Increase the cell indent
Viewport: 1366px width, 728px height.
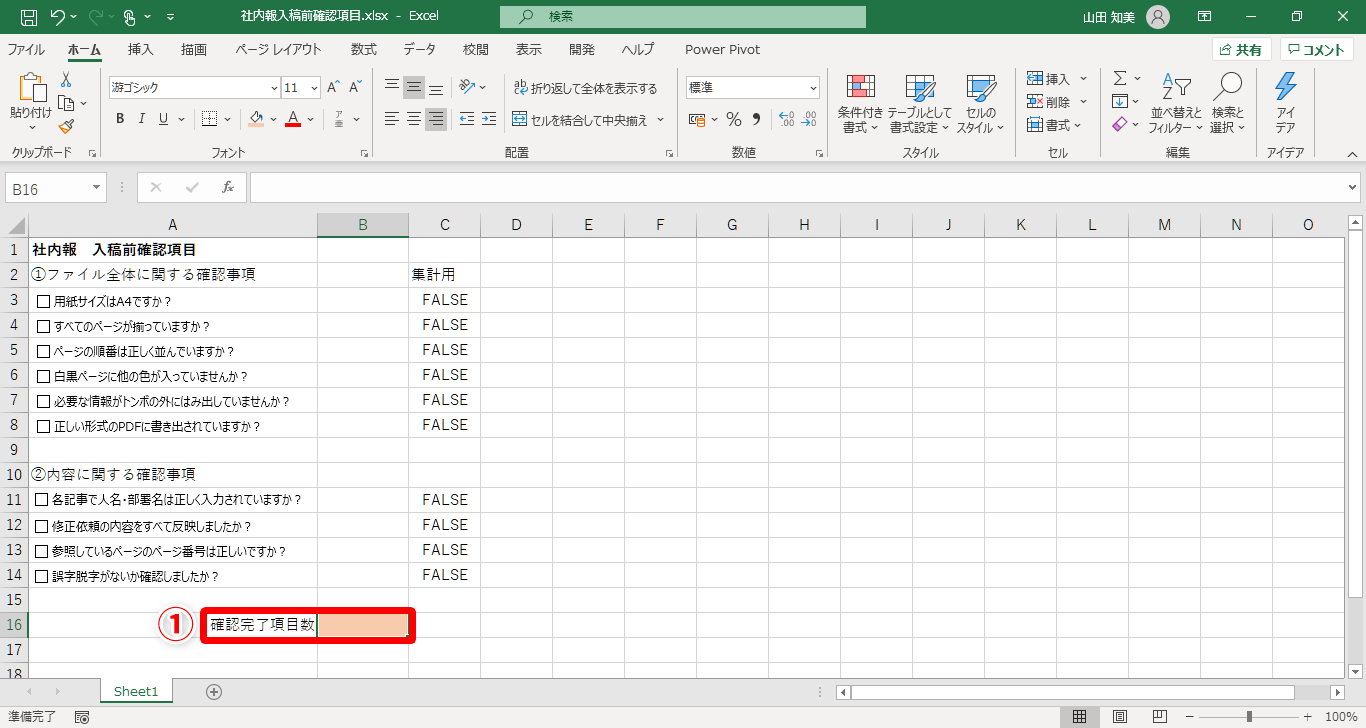[x=489, y=119]
